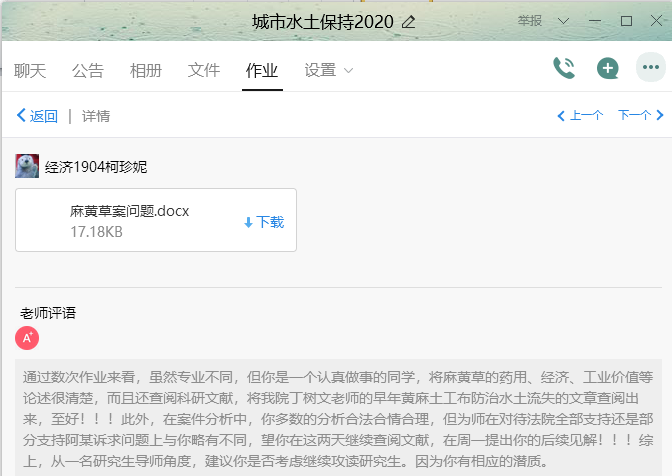Click 举报 to report the group
The width and height of the screenshot is (672, 476).
(x=530, y=21)
